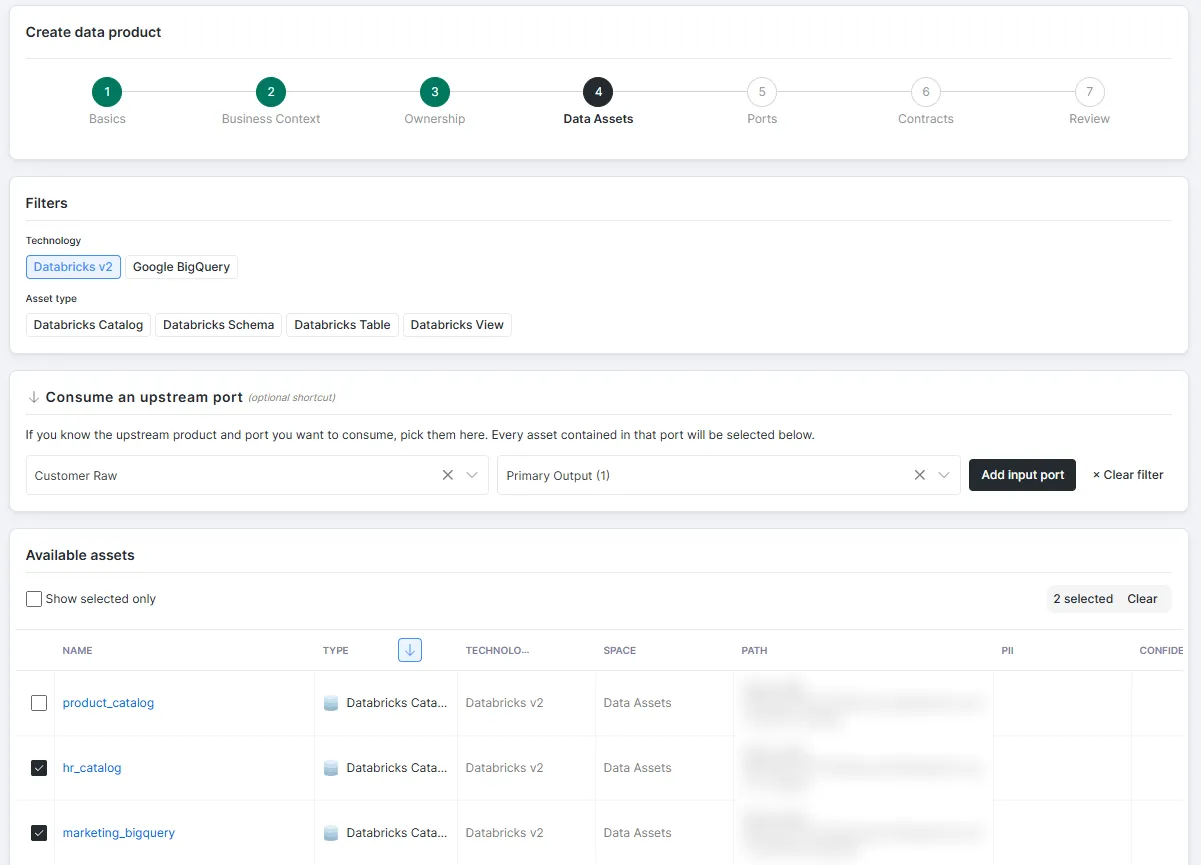The image size is (1201, 865).
Task: Sort by the Technology column header
Action: [x=497, y=650]
